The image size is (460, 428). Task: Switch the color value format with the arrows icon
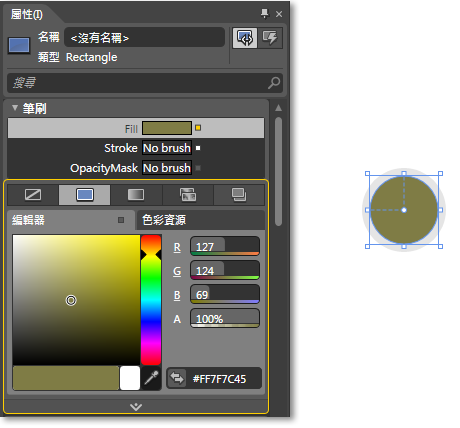point(177,378)
